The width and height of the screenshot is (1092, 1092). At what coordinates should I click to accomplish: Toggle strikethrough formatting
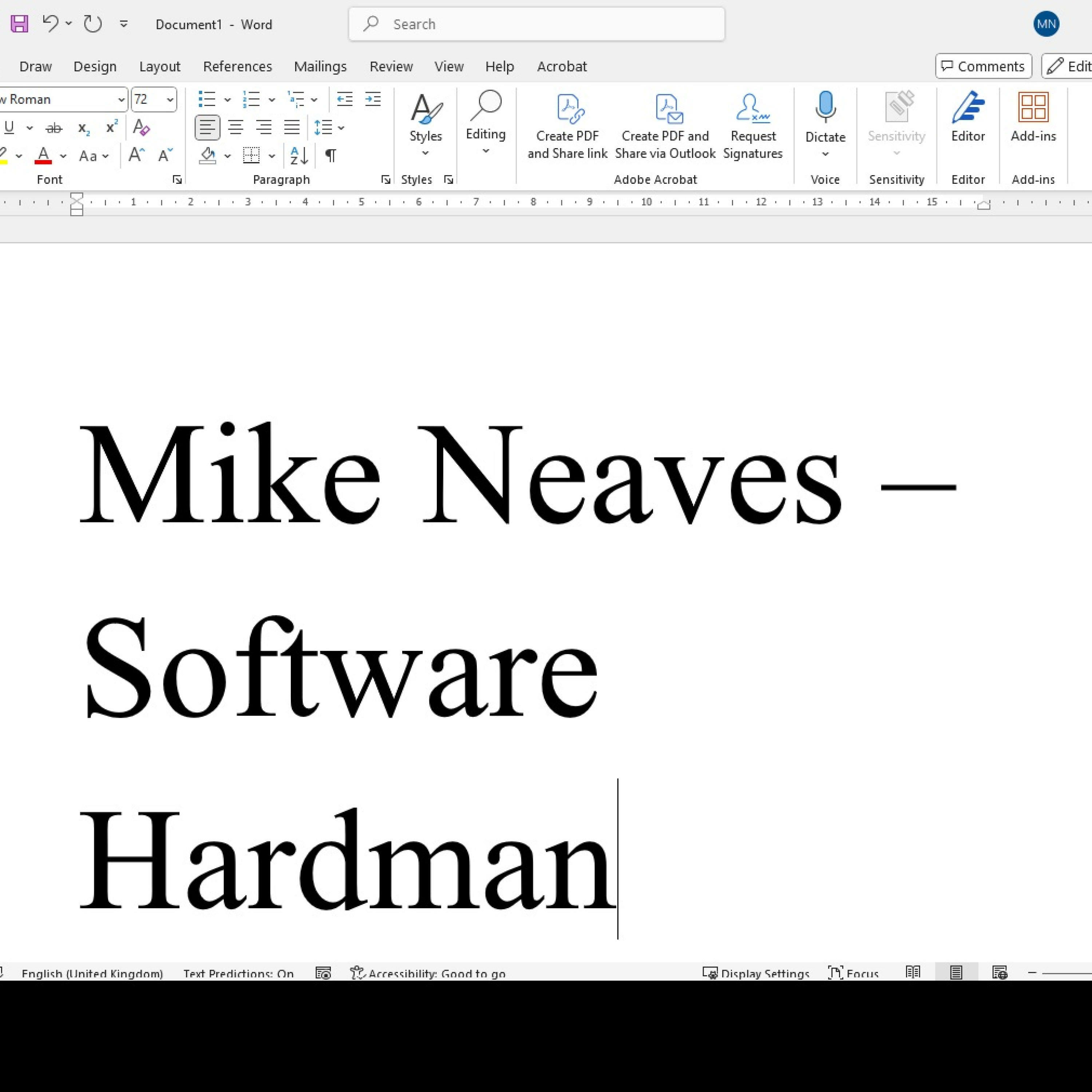point(54,128)
